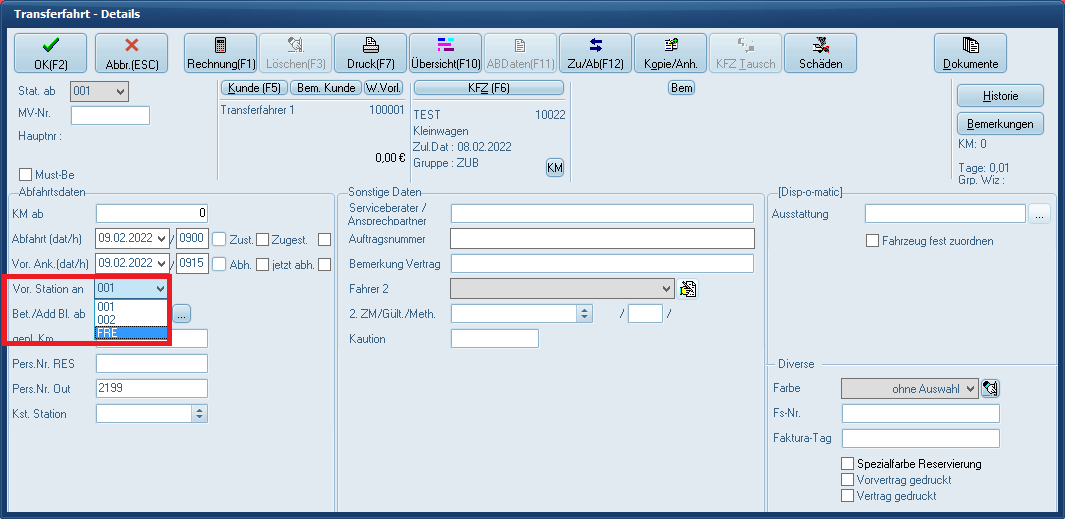Open the Übersicht(F10) overview
Image resolution: width=1065 pixels, height=519 pixels.
(445, 53)
